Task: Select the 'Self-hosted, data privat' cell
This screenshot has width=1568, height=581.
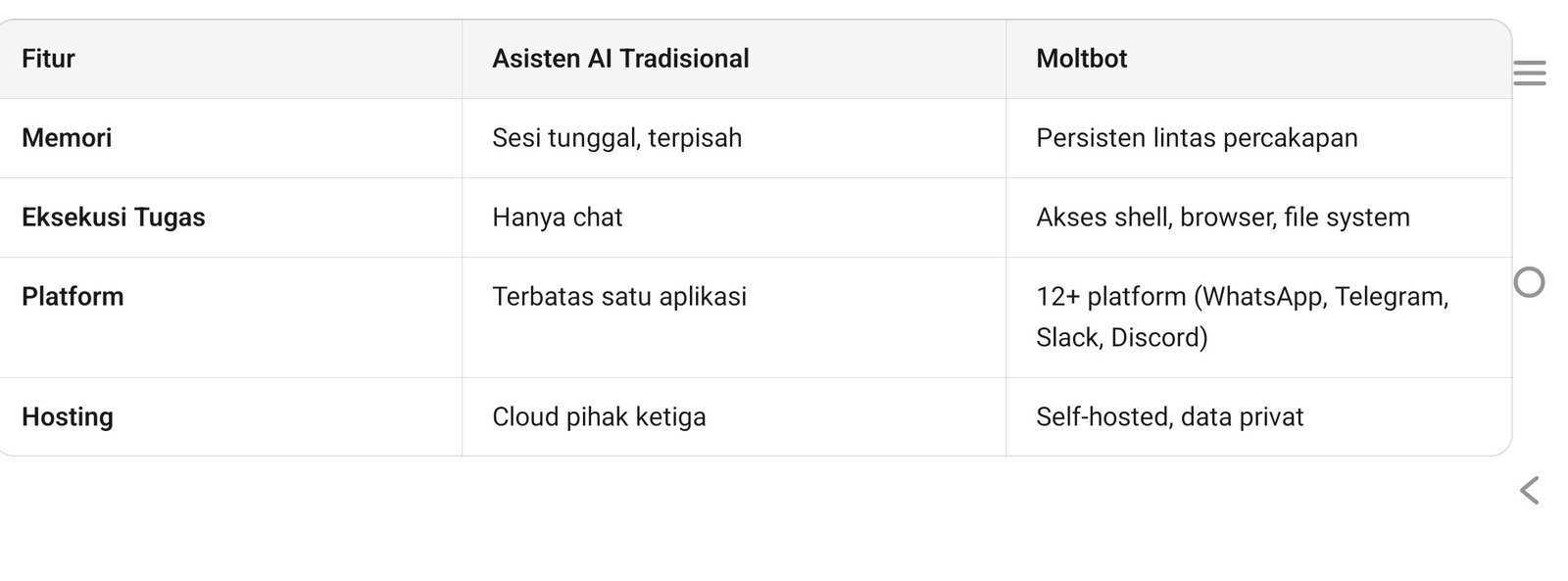Action: point(1169,417)
